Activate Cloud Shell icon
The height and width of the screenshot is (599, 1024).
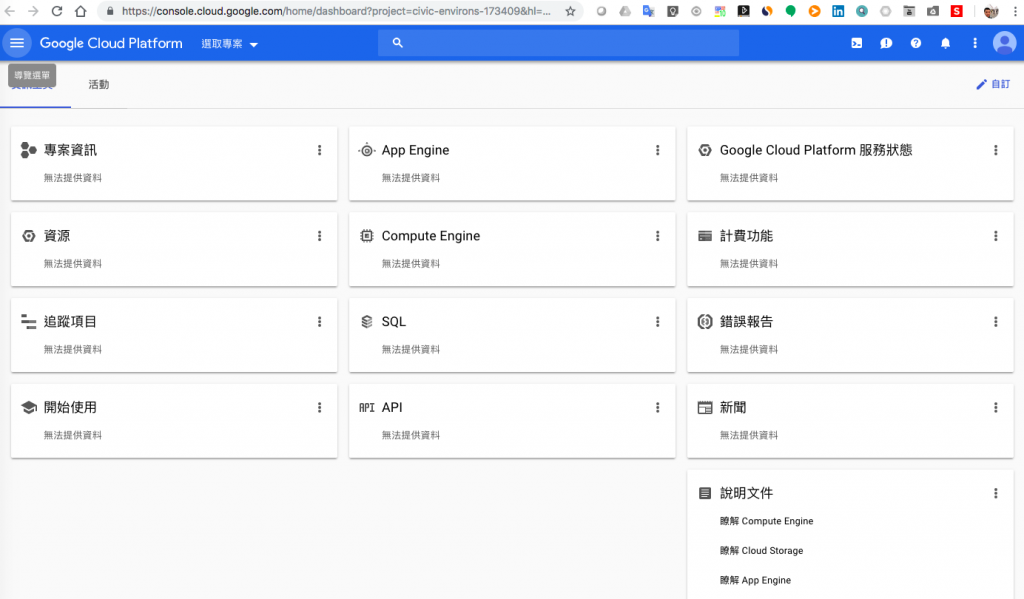pyautogui.click(x=856, y=43)
